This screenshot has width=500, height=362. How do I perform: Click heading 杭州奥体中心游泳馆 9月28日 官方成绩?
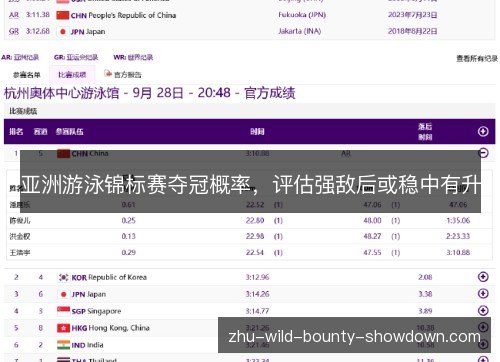point(149,93)
